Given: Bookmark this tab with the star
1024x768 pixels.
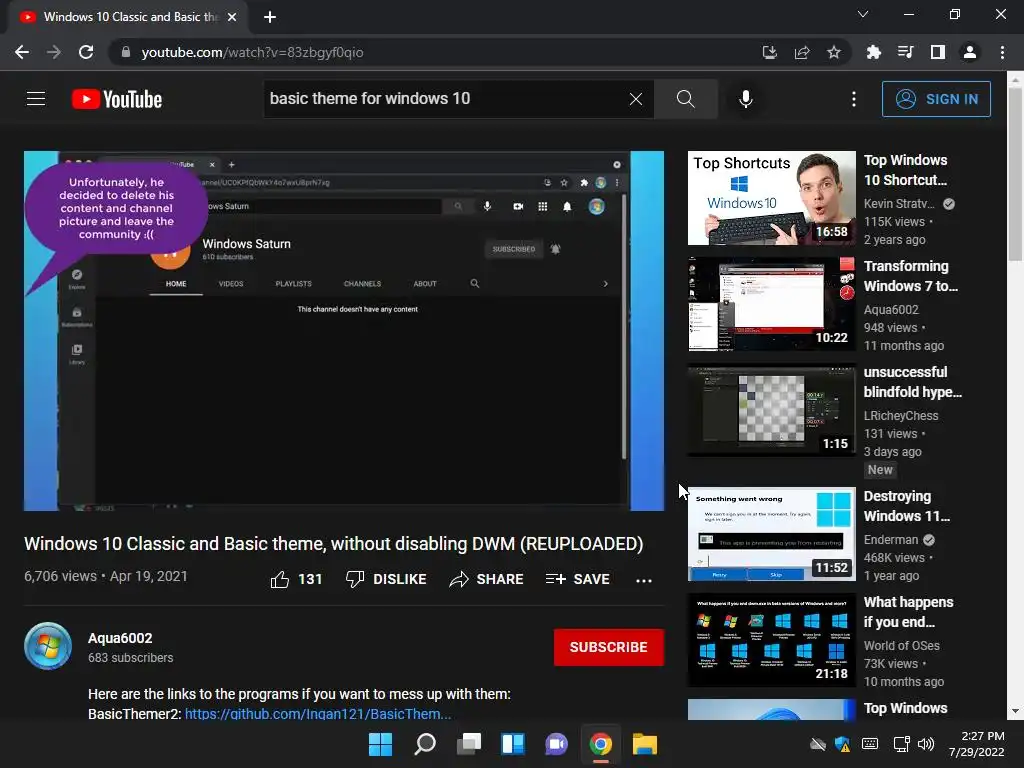Looking at the screenshot, I should tap(834, 52).
